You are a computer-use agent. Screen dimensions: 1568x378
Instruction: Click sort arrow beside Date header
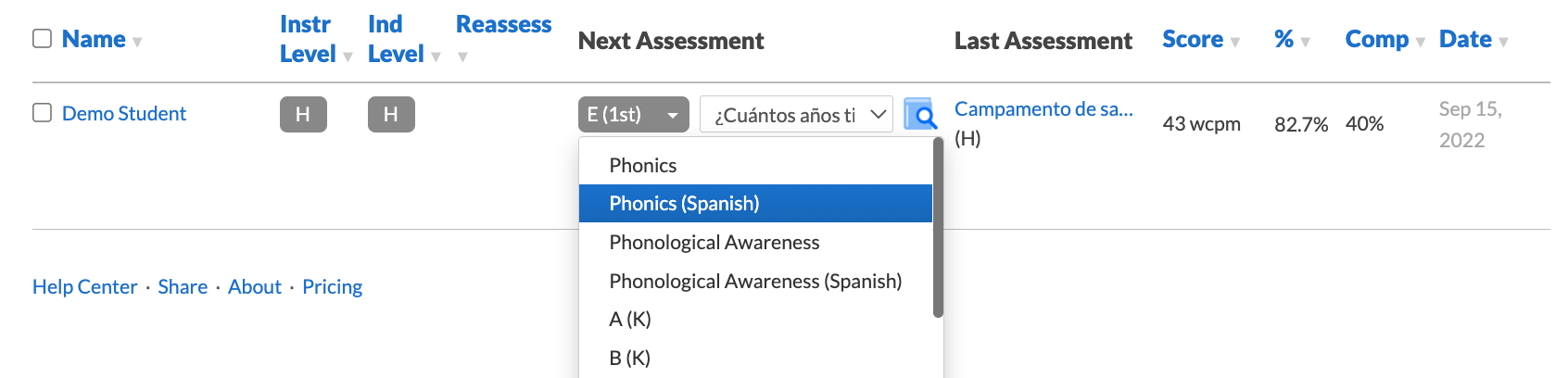[x=1503, y=43]
